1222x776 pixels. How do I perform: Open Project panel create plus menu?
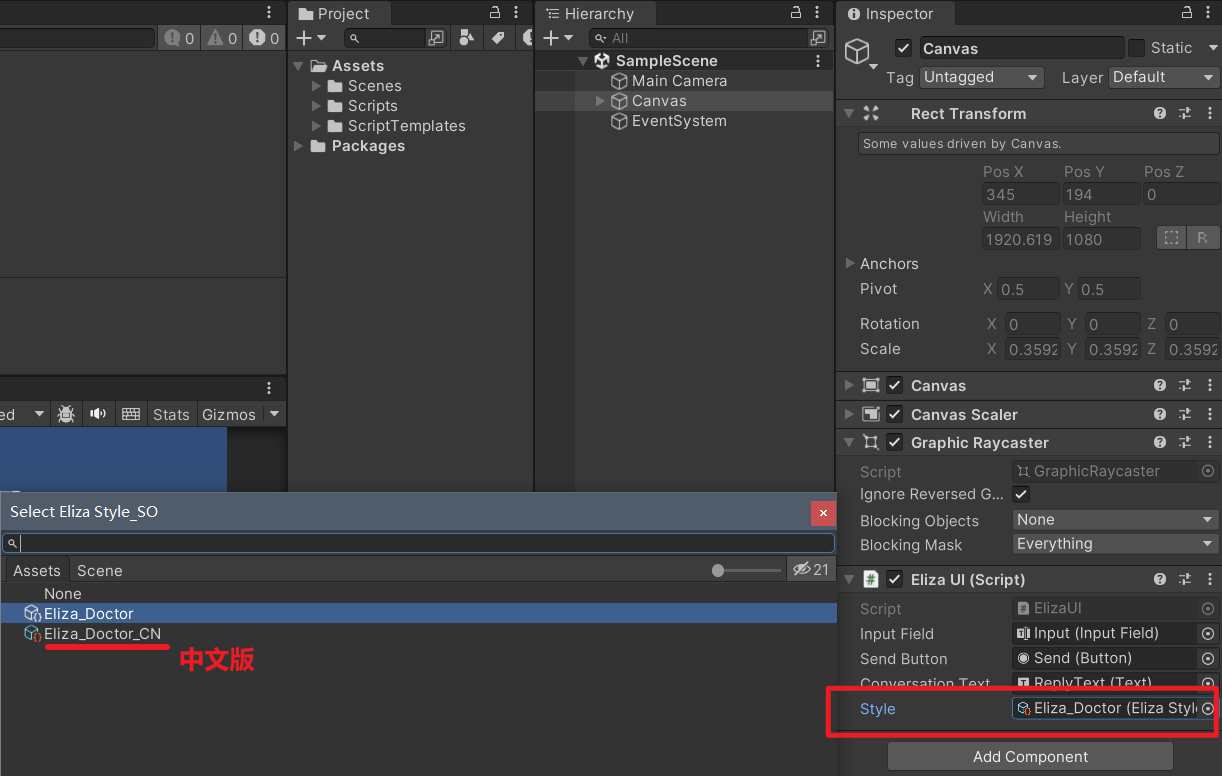tap(311, 38)
